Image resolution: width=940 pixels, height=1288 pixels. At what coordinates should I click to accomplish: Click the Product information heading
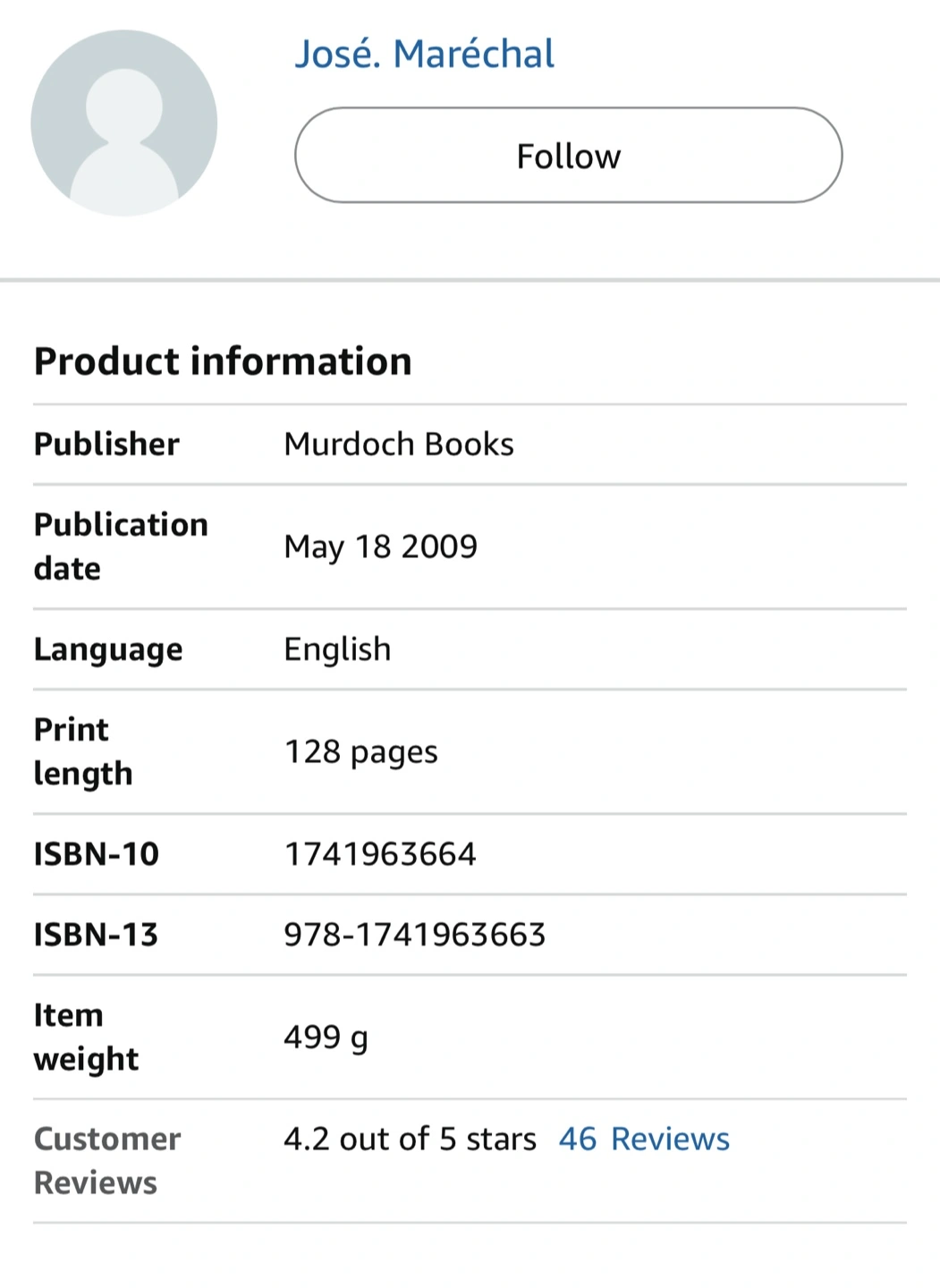(223, 361)
